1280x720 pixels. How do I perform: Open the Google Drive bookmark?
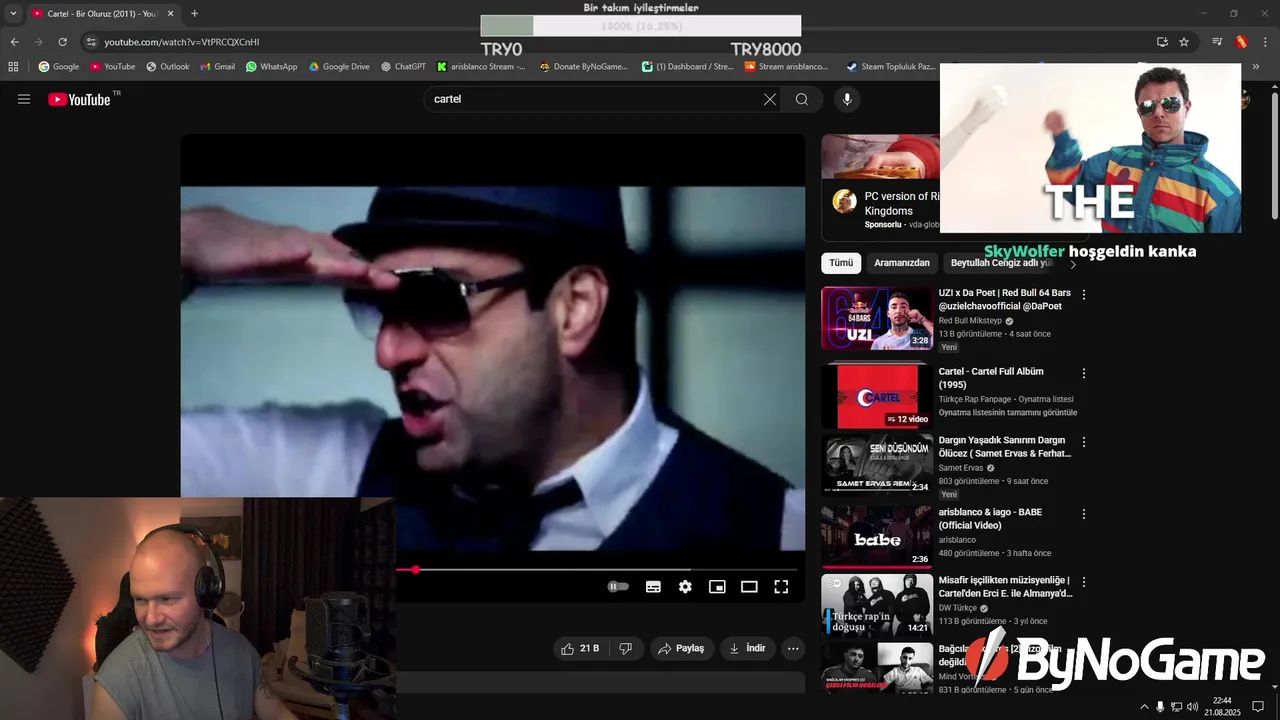coord(339,67)
